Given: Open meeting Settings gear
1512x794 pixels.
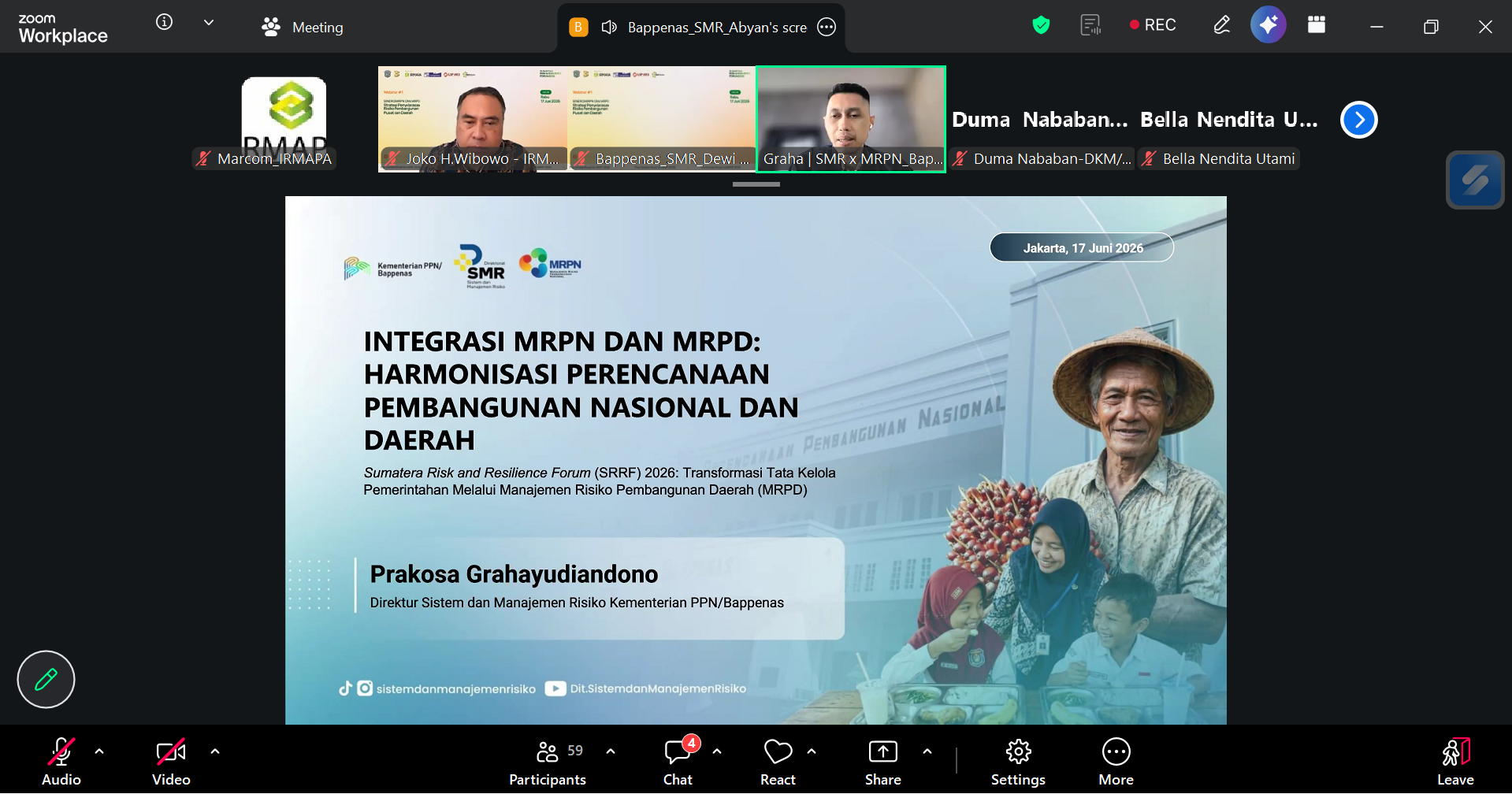Looking at the screenshot, I should tap(1018, 761).
